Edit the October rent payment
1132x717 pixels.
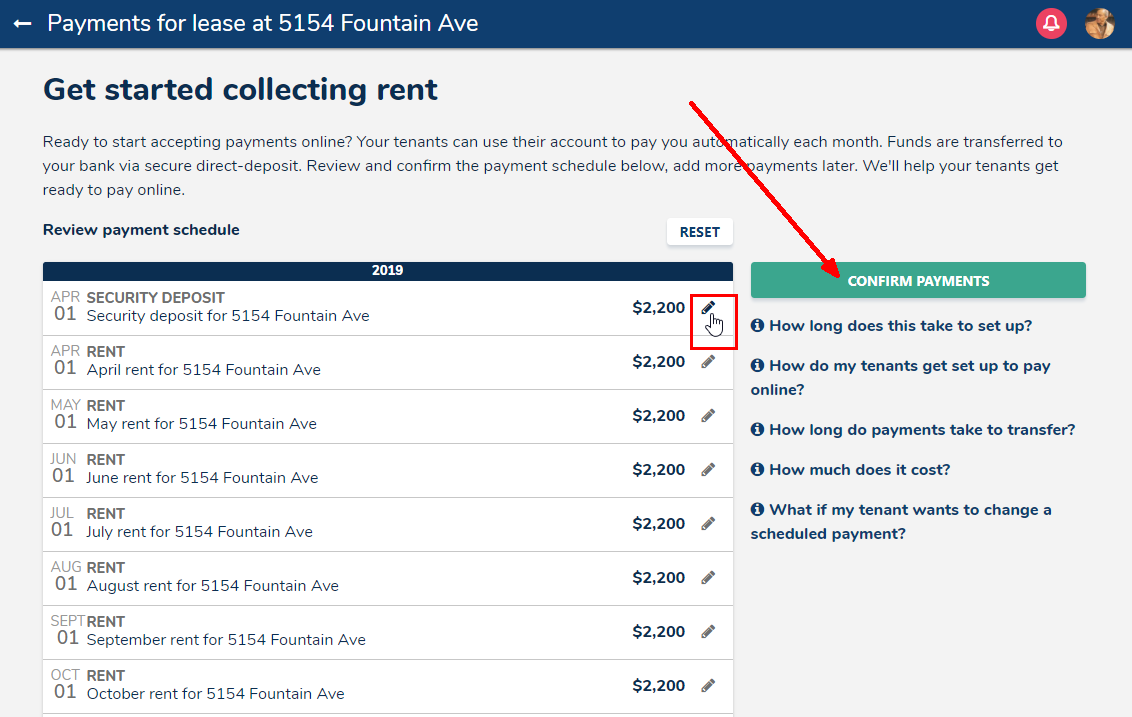[x=708, y=686]
